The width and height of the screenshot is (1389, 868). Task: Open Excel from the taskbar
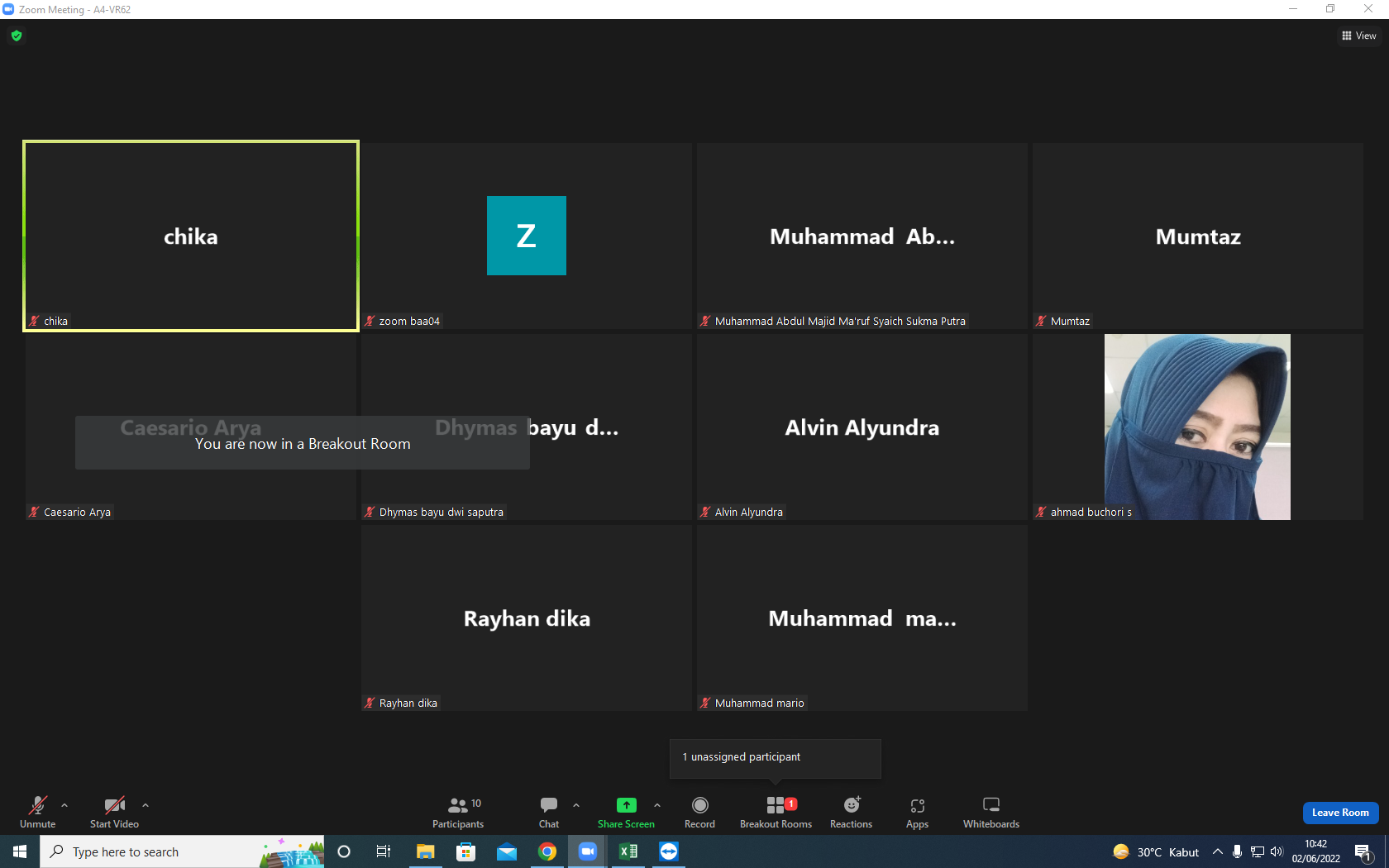[628, 851]
